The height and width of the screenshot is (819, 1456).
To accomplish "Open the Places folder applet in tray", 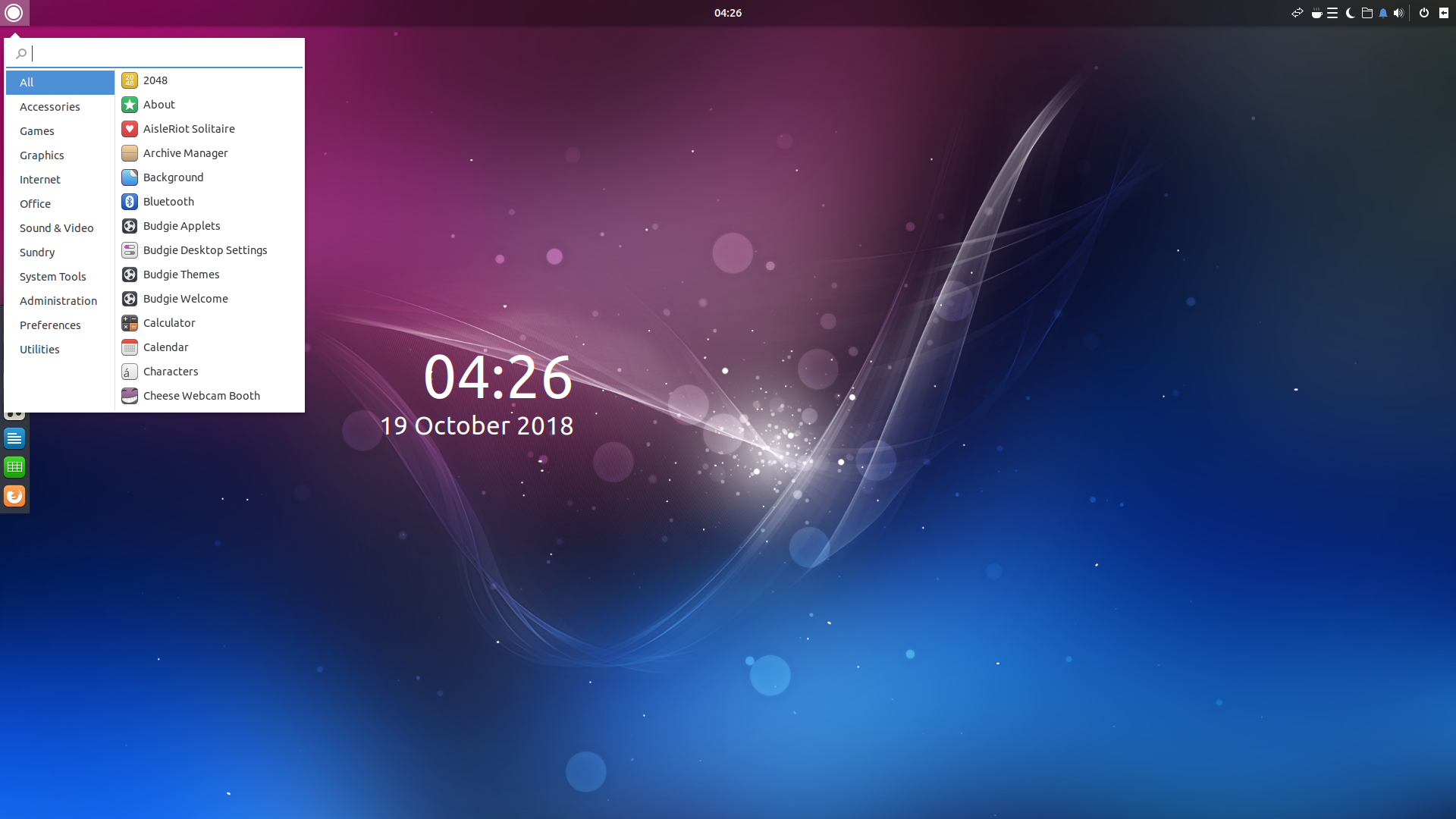I will click(1367, 13).
